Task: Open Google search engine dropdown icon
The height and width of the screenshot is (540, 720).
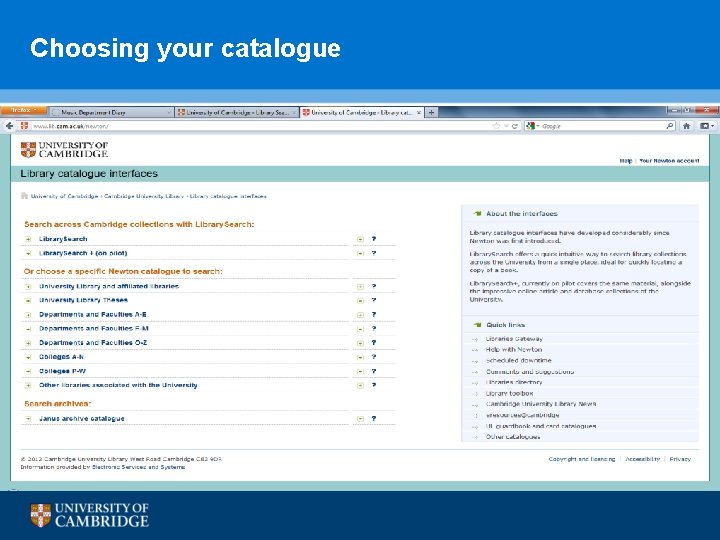Action: coord(532,126)
